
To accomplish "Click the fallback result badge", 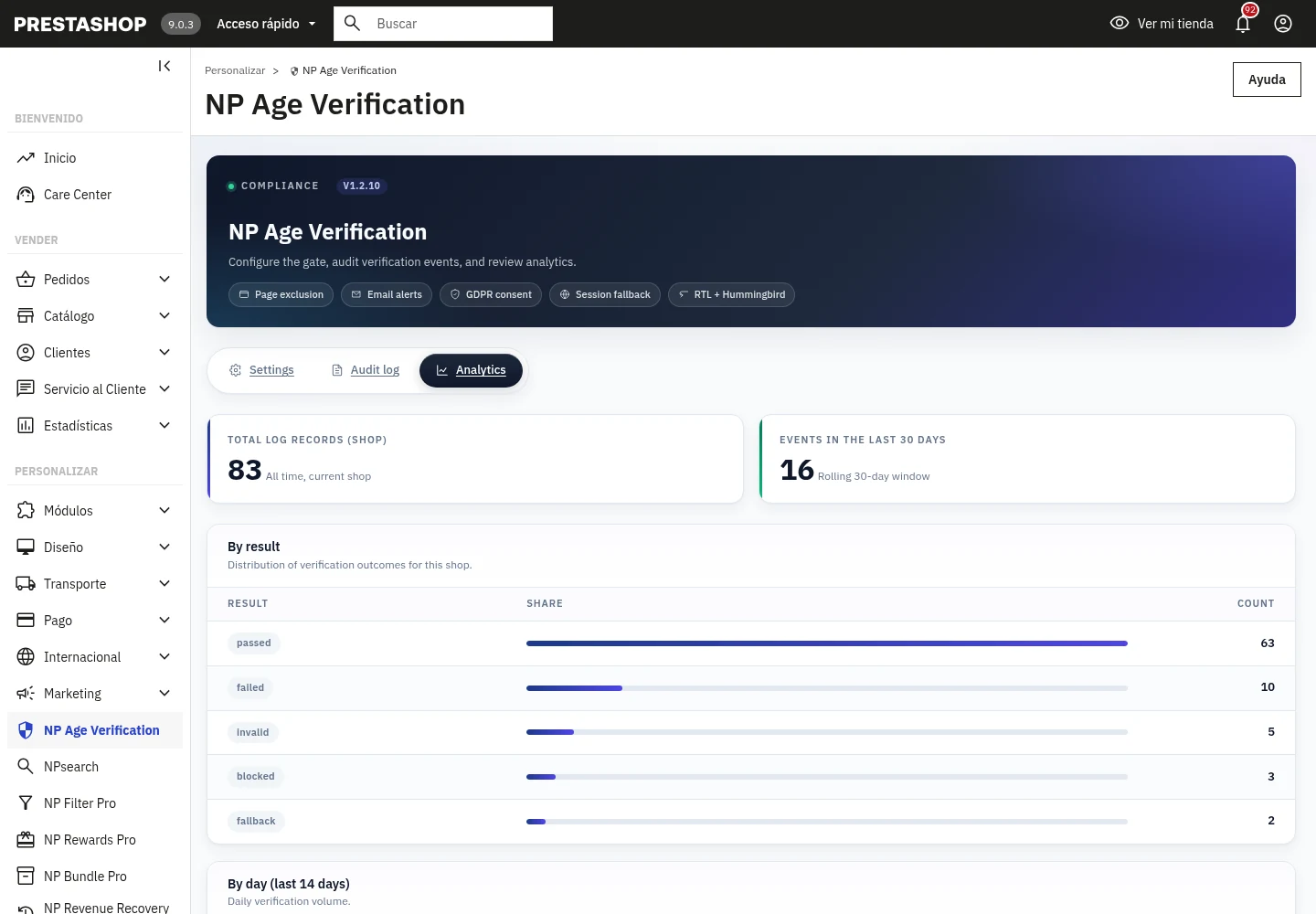I will 256,822.
